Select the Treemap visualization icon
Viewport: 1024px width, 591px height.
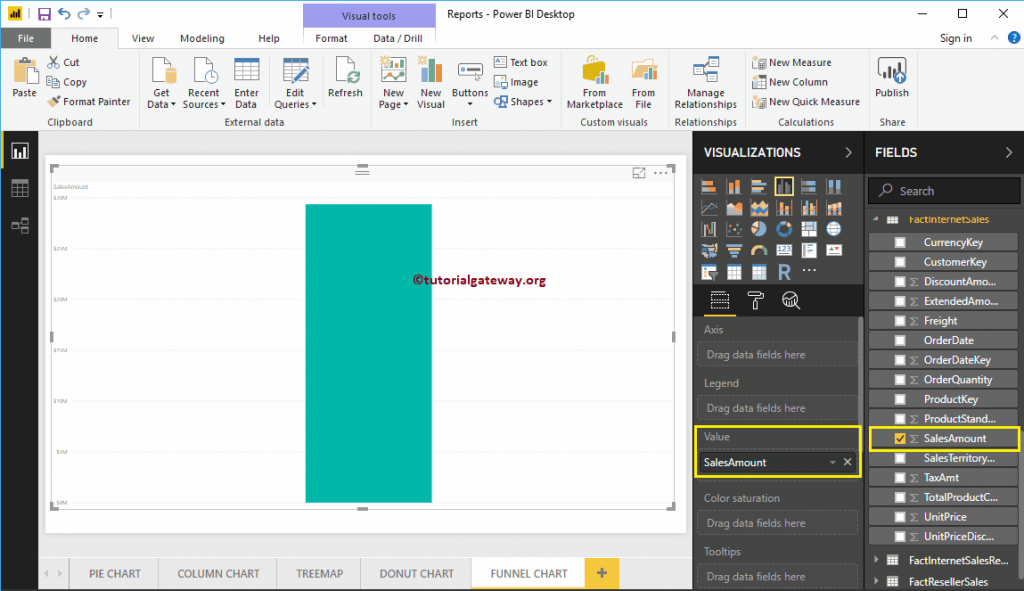point(809,228)
